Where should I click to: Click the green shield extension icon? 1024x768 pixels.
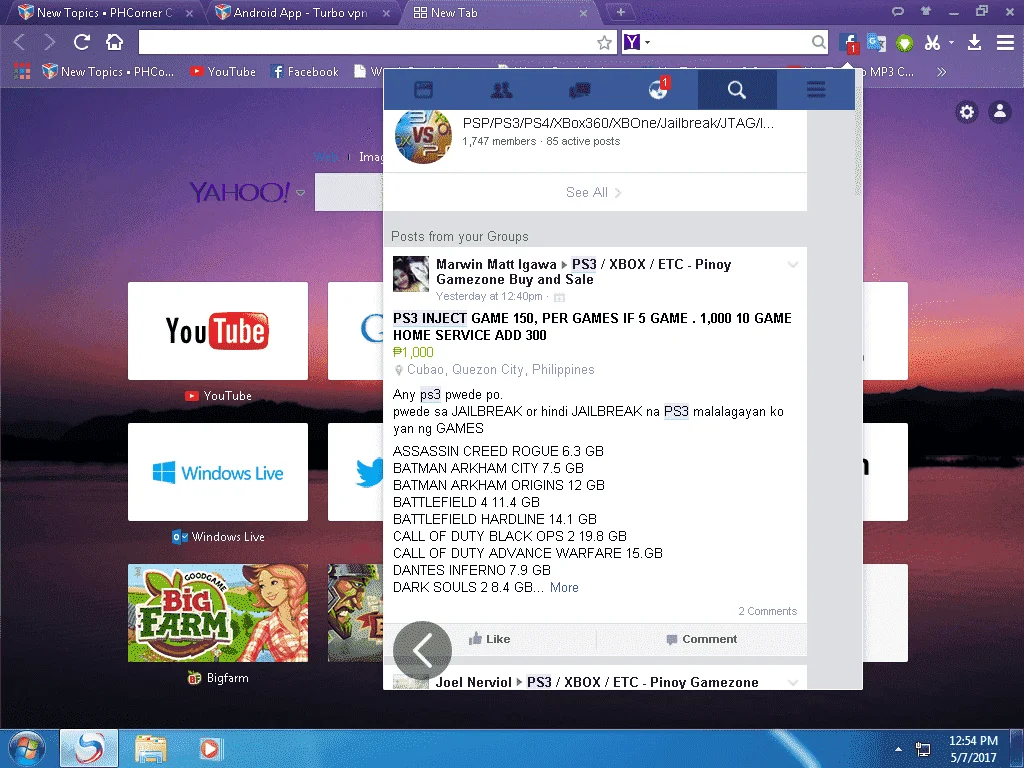[904, 43]
